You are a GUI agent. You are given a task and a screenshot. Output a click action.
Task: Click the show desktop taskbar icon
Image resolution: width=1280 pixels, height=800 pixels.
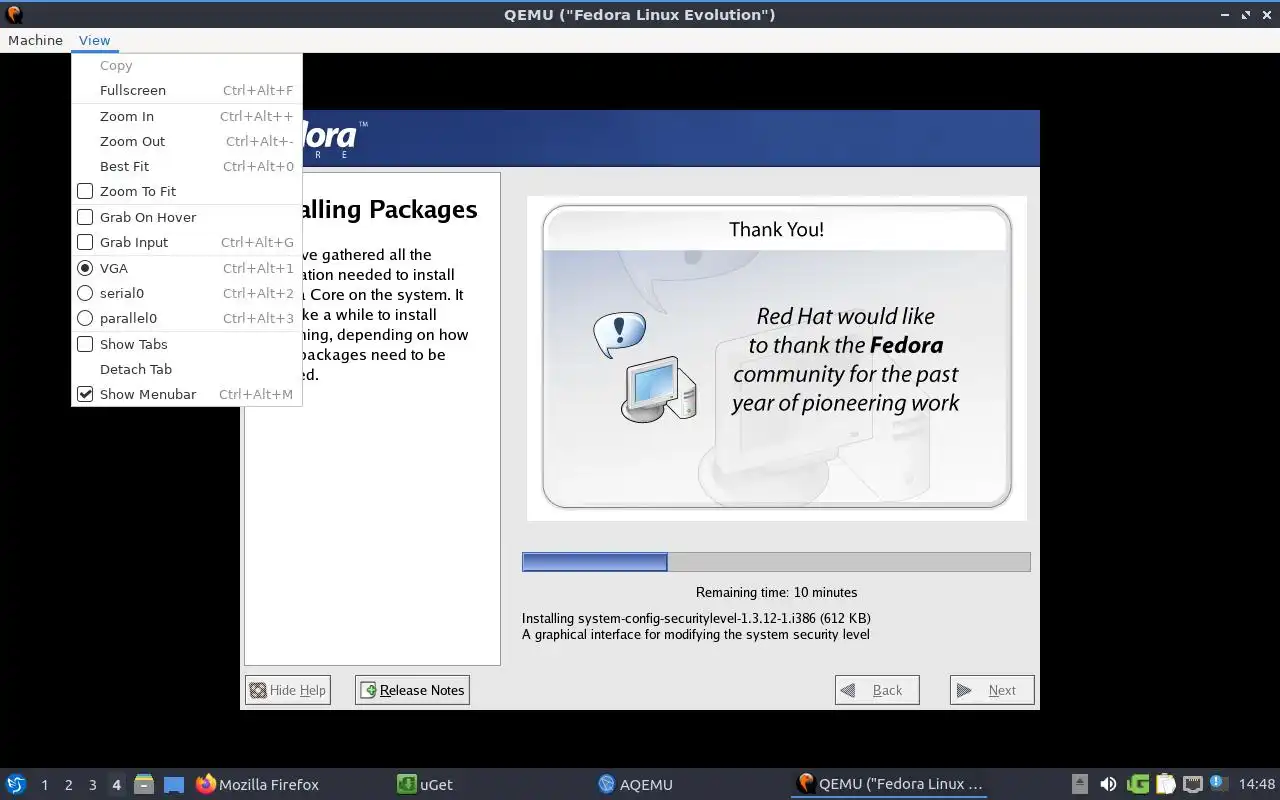coord(174,785)
